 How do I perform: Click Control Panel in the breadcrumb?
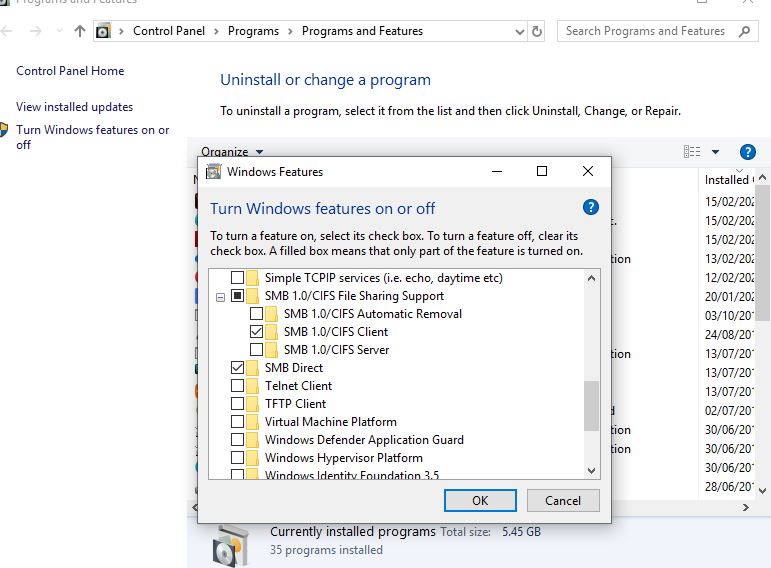click(169, 31)
